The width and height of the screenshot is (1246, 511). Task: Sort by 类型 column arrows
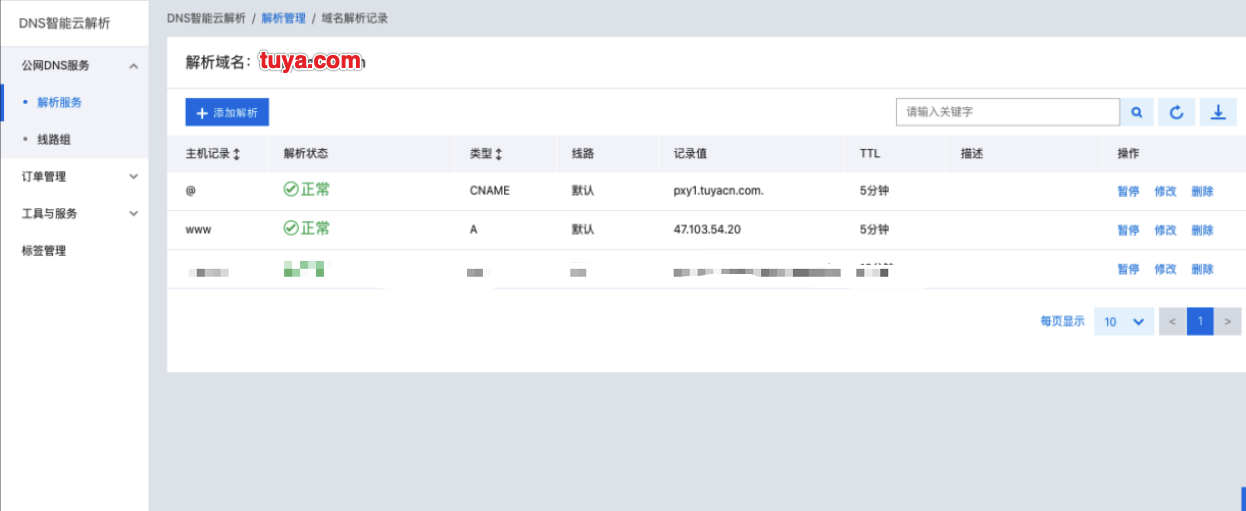click(x=498, y=154)
